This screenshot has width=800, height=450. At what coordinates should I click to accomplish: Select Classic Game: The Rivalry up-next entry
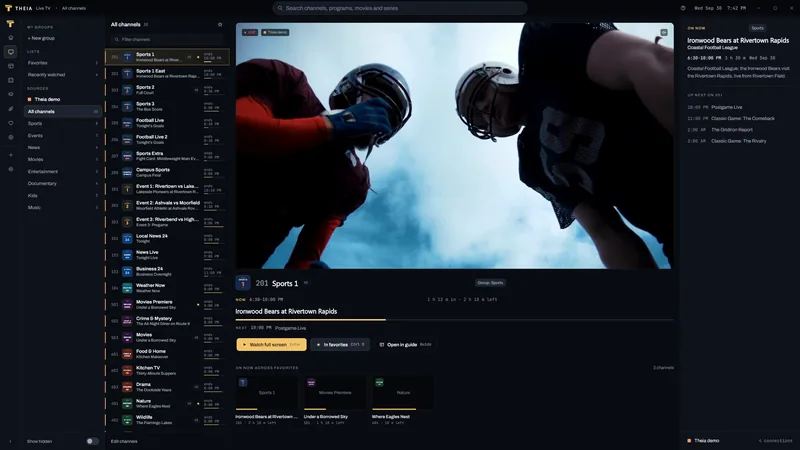coord(739,141)
